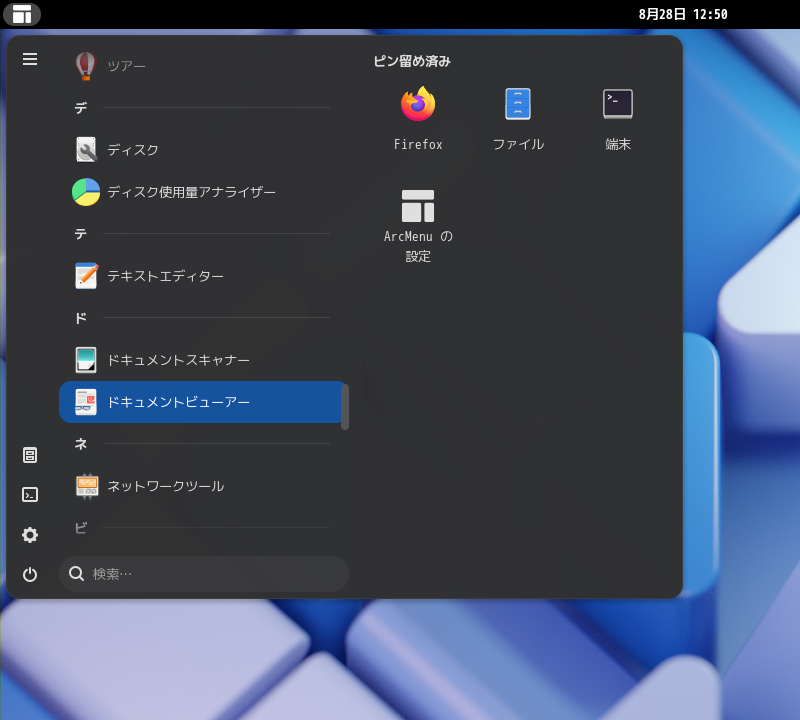Click the search magnifier icon

77,574
